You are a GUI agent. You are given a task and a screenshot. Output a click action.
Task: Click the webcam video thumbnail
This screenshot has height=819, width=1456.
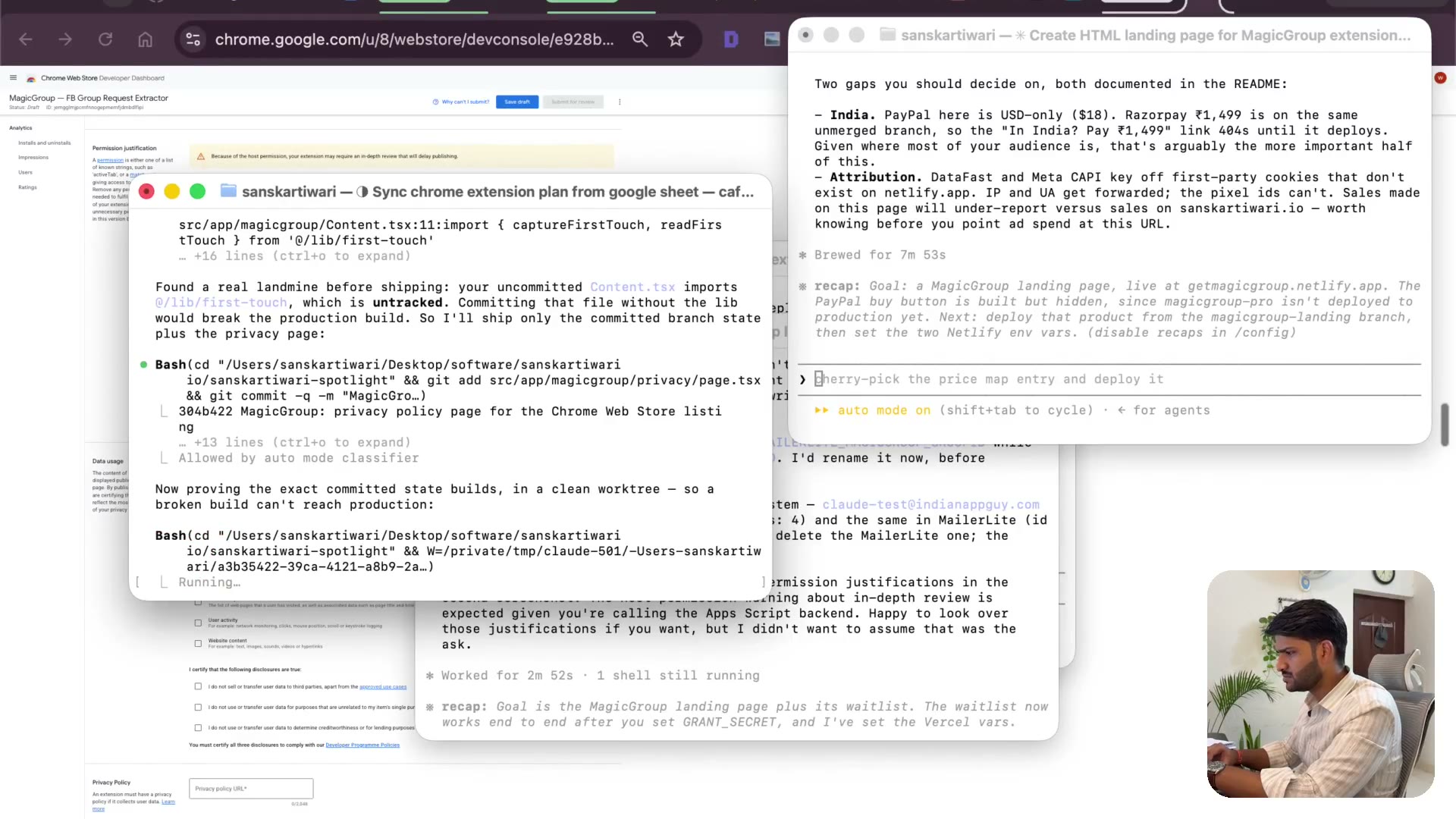click(1320, 683)
